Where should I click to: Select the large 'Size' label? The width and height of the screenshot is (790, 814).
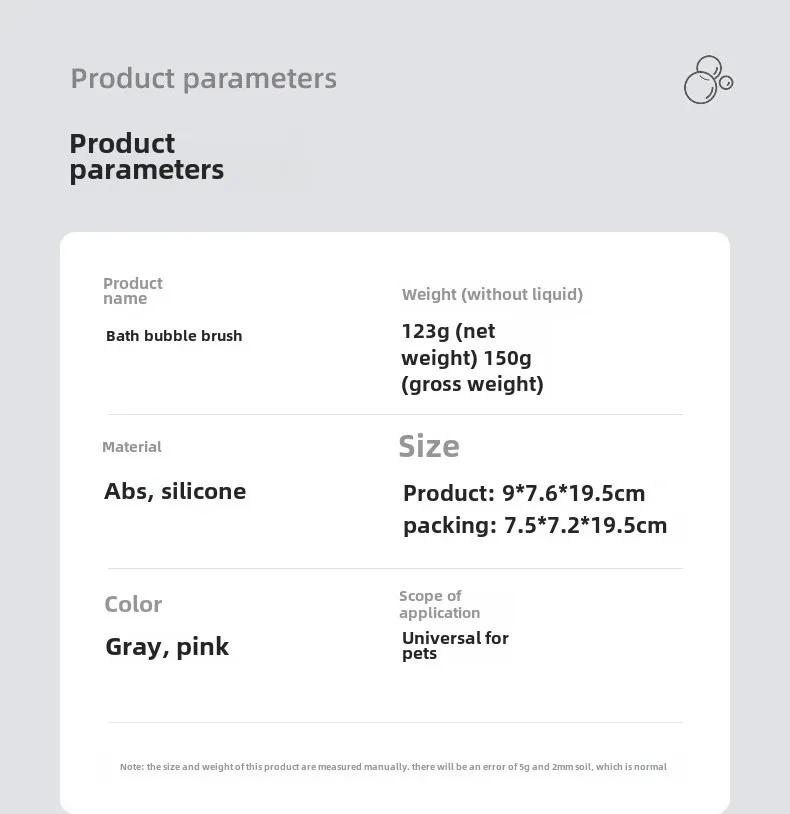tap(429, 446)
